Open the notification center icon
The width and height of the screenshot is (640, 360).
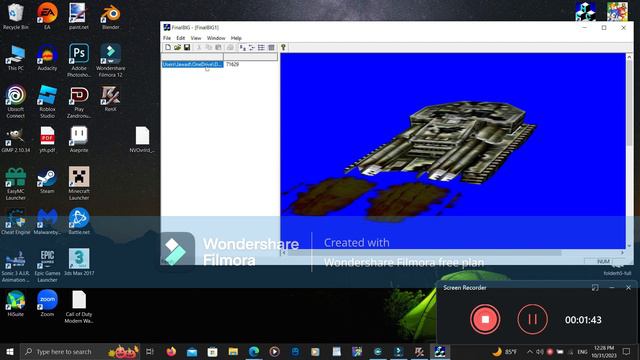coord(627,351)
